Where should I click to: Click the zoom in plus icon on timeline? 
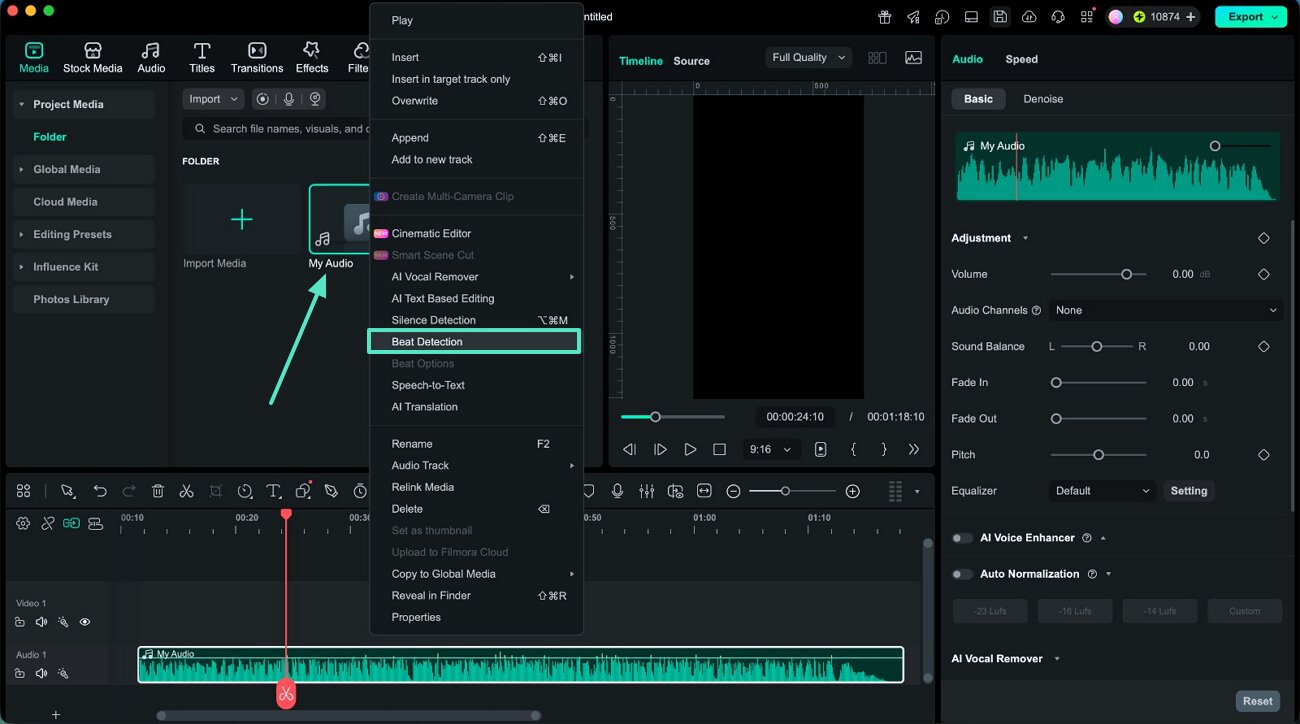pos(852,491)
